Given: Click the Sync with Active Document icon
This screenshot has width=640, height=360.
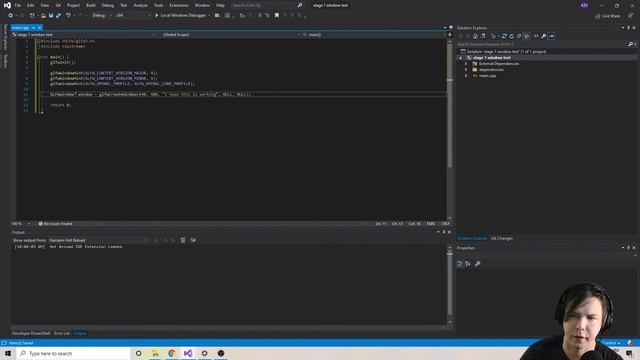Looking at the screenshot, I should pyautogui.click(x=504, y=36).
